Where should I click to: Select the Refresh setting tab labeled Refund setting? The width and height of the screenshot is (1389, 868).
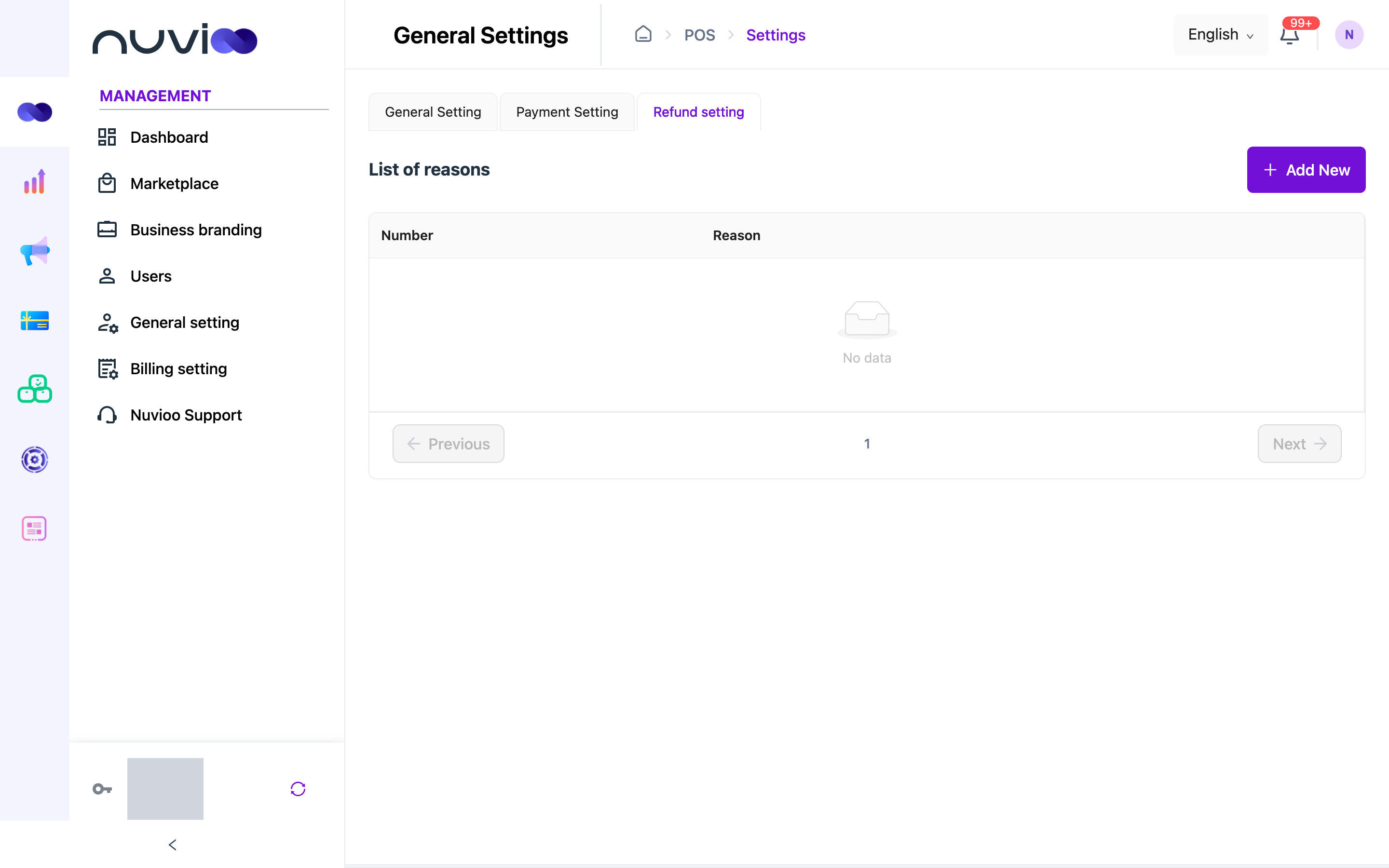coord(698,112)
